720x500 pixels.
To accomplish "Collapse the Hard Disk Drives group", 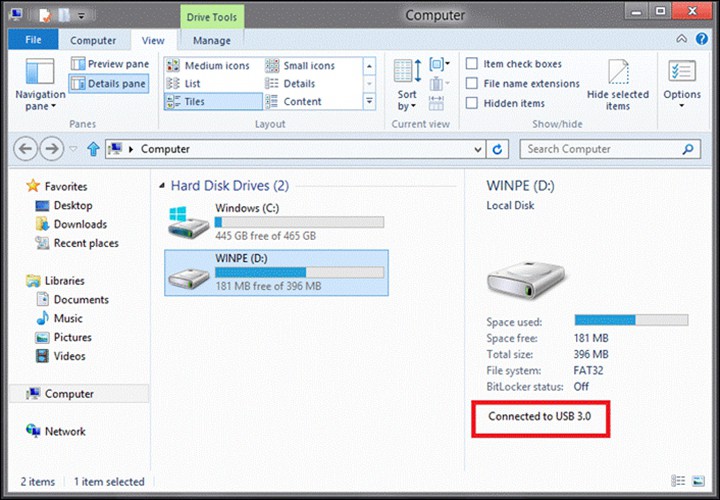I will click(x=162, y=186).
